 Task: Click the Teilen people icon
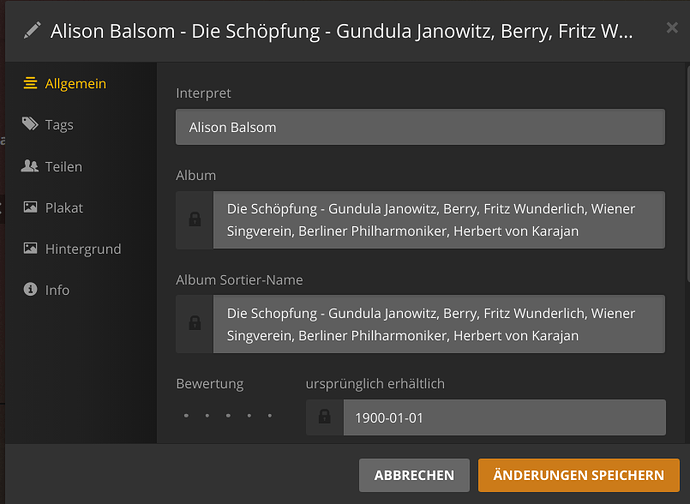click(x=30, y=166)
